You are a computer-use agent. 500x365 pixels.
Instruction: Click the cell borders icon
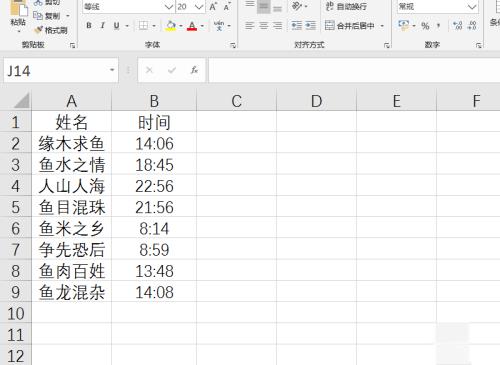143,25
